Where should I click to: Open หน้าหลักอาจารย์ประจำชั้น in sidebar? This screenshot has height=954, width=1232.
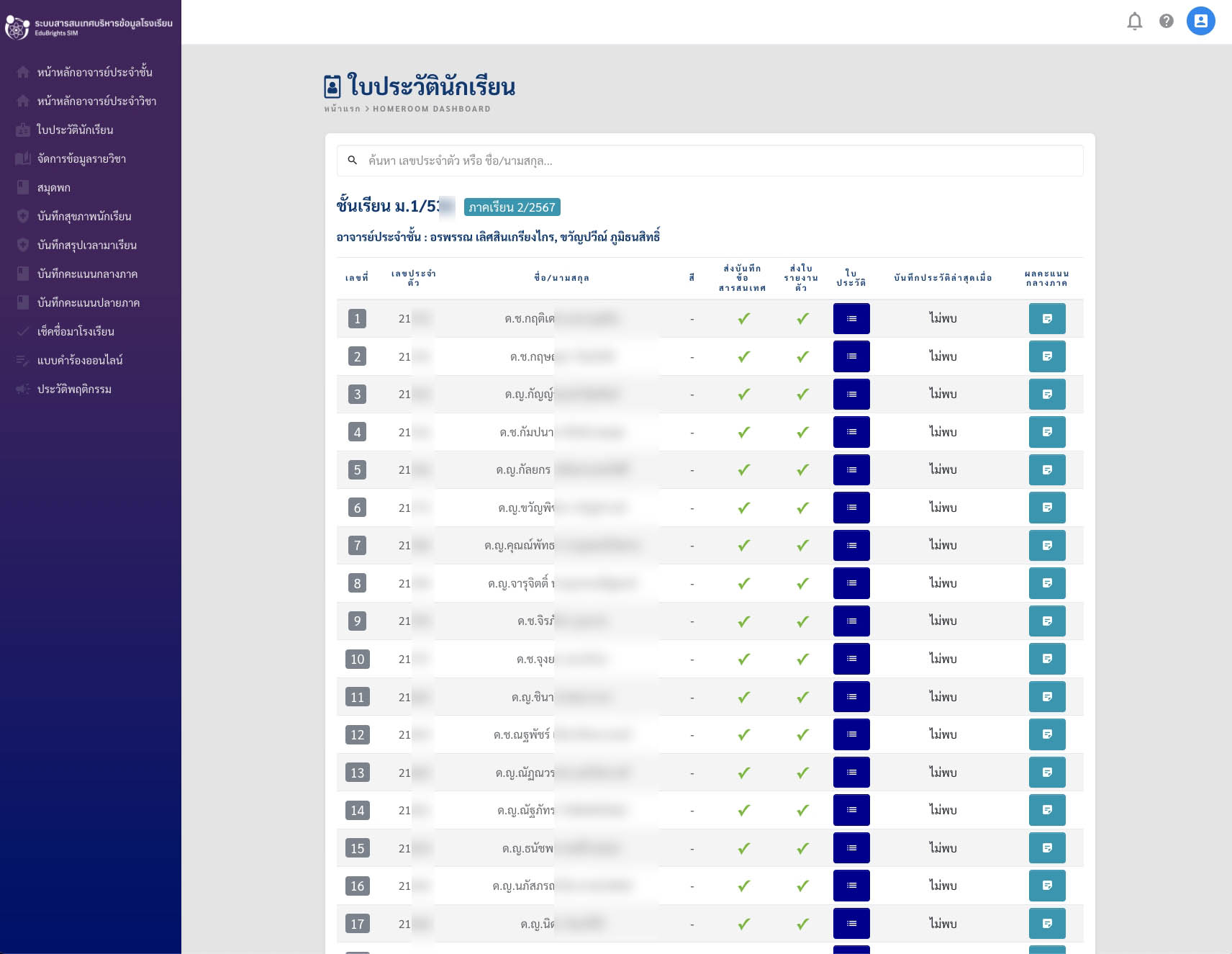pyautogui.click(x=94, y=72)
